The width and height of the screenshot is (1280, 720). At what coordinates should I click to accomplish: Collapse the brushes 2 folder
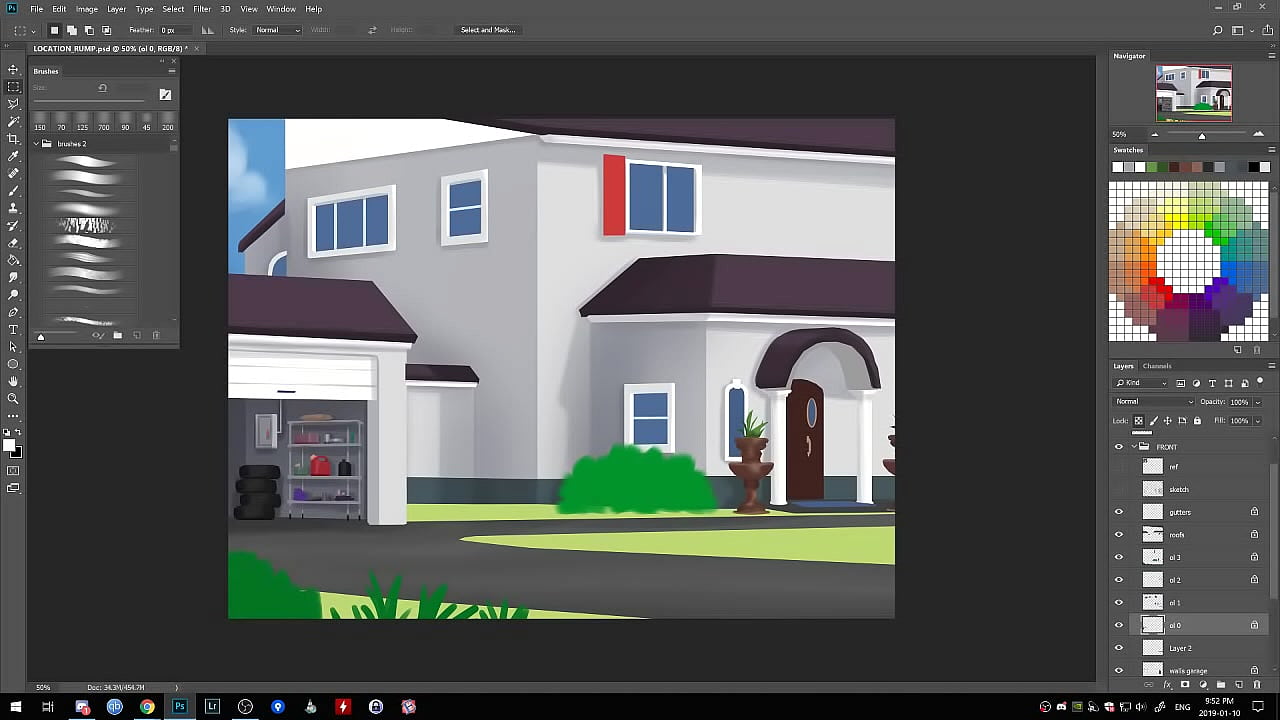coord(36,144)
